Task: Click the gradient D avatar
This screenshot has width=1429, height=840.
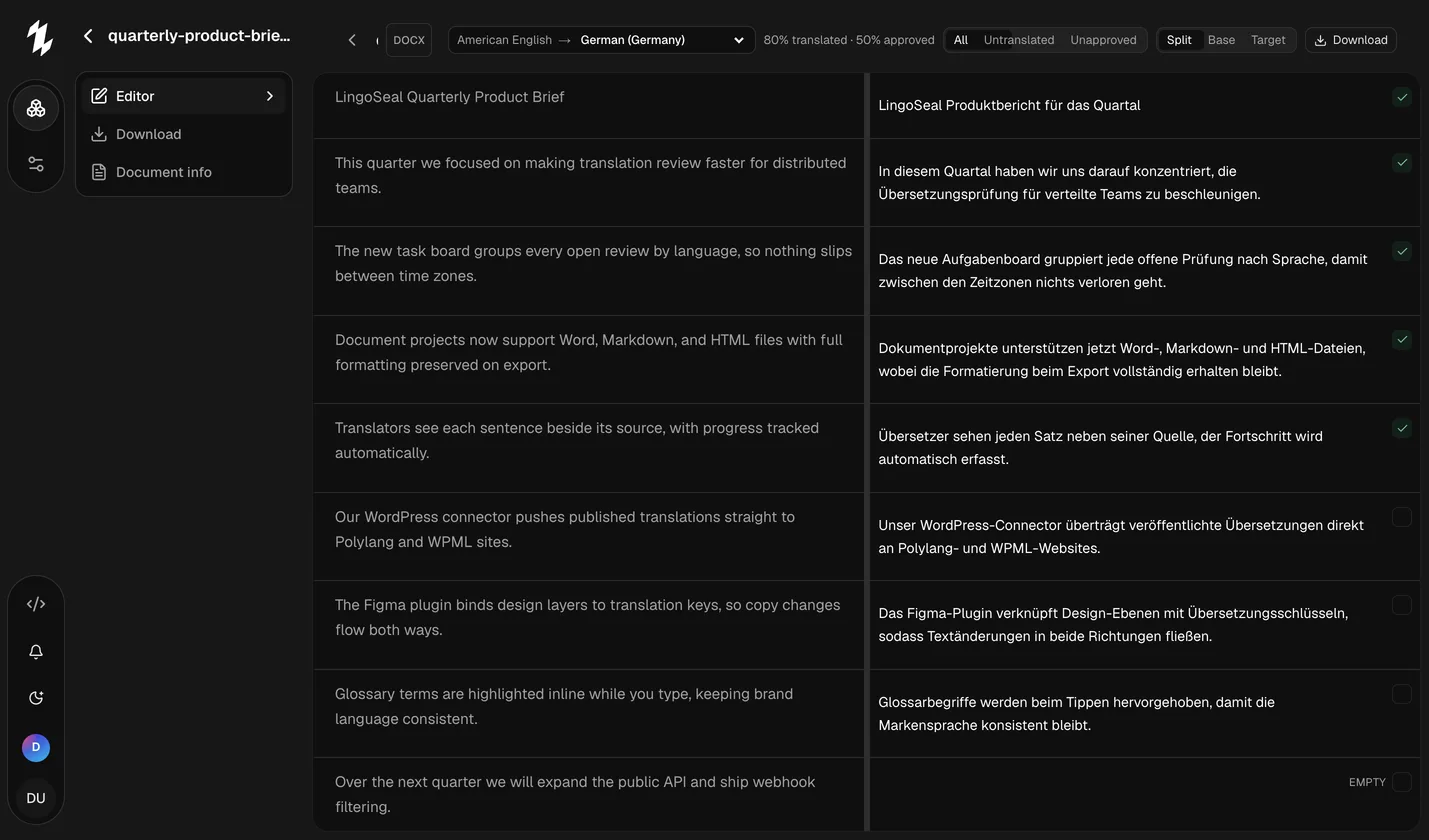Action: (x=36, y=747)
